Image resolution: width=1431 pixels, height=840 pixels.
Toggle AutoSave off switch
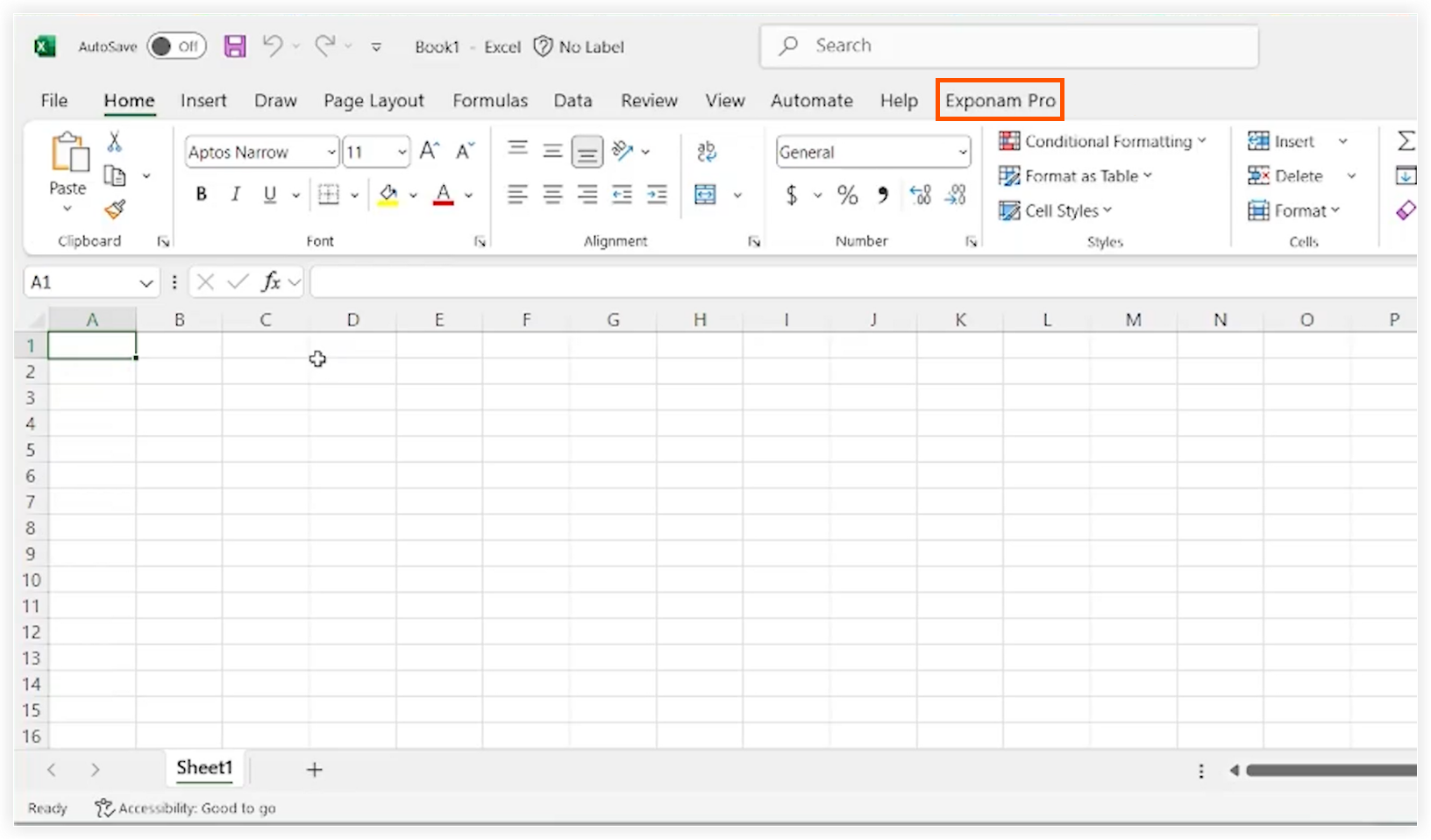(175, 46)
